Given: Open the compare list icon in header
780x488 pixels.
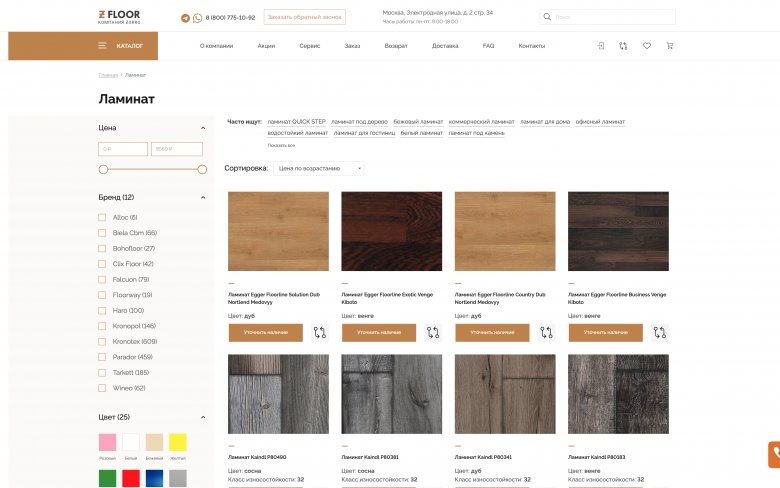Looking at the screenshot, I should 623,46.
